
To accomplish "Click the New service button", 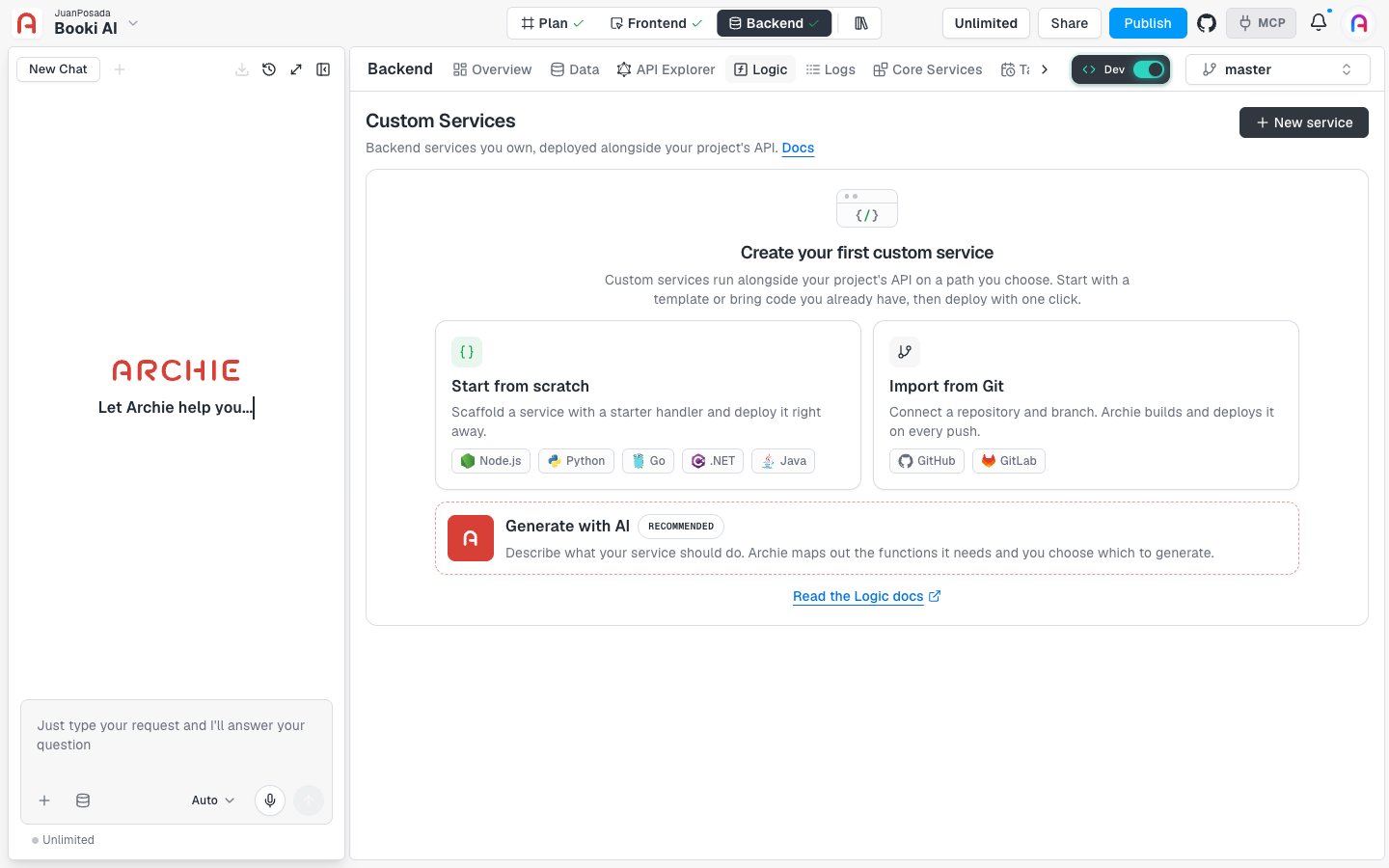I will (1304, 122).
